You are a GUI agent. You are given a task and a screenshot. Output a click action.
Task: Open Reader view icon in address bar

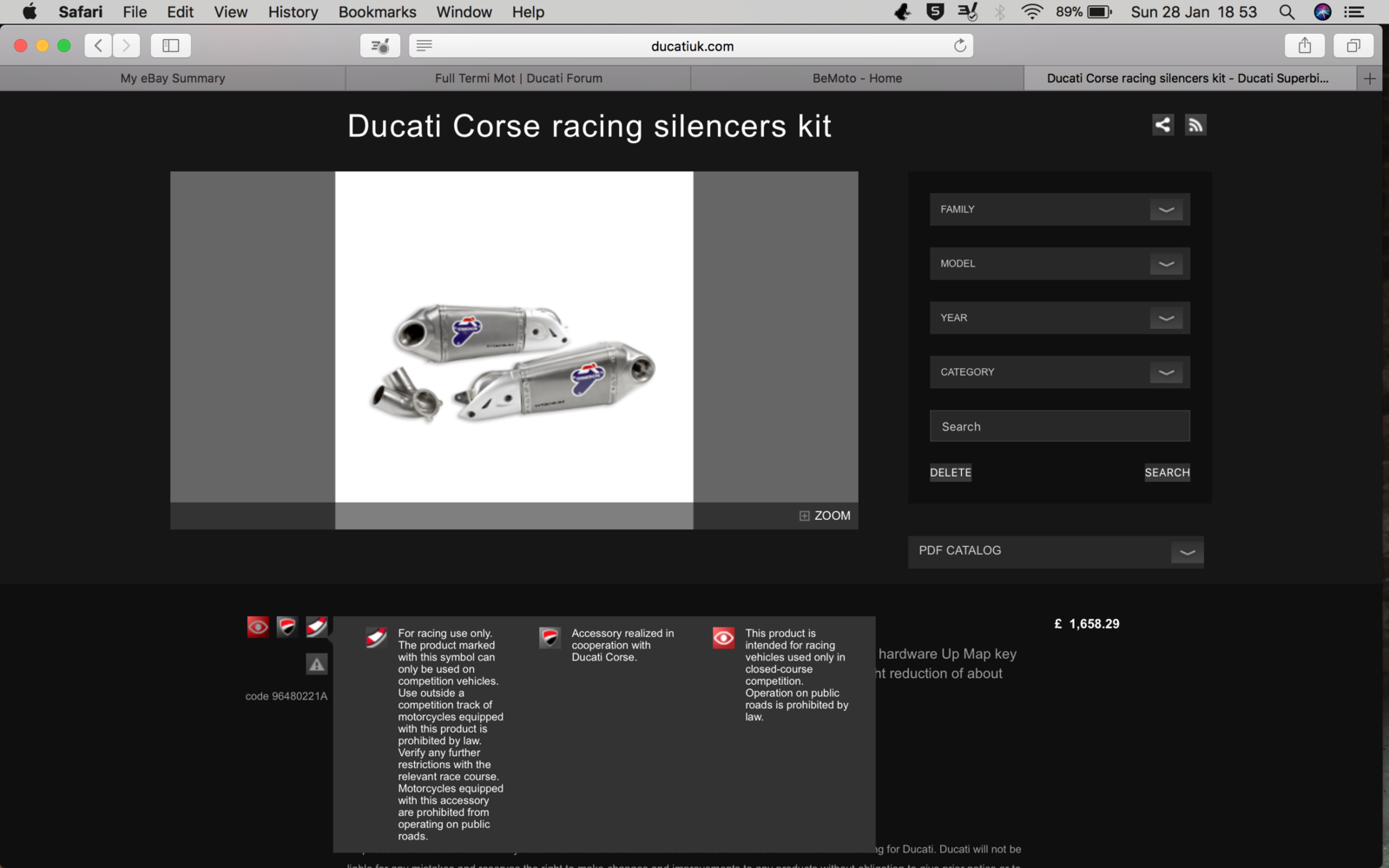(x=424, y=45)
